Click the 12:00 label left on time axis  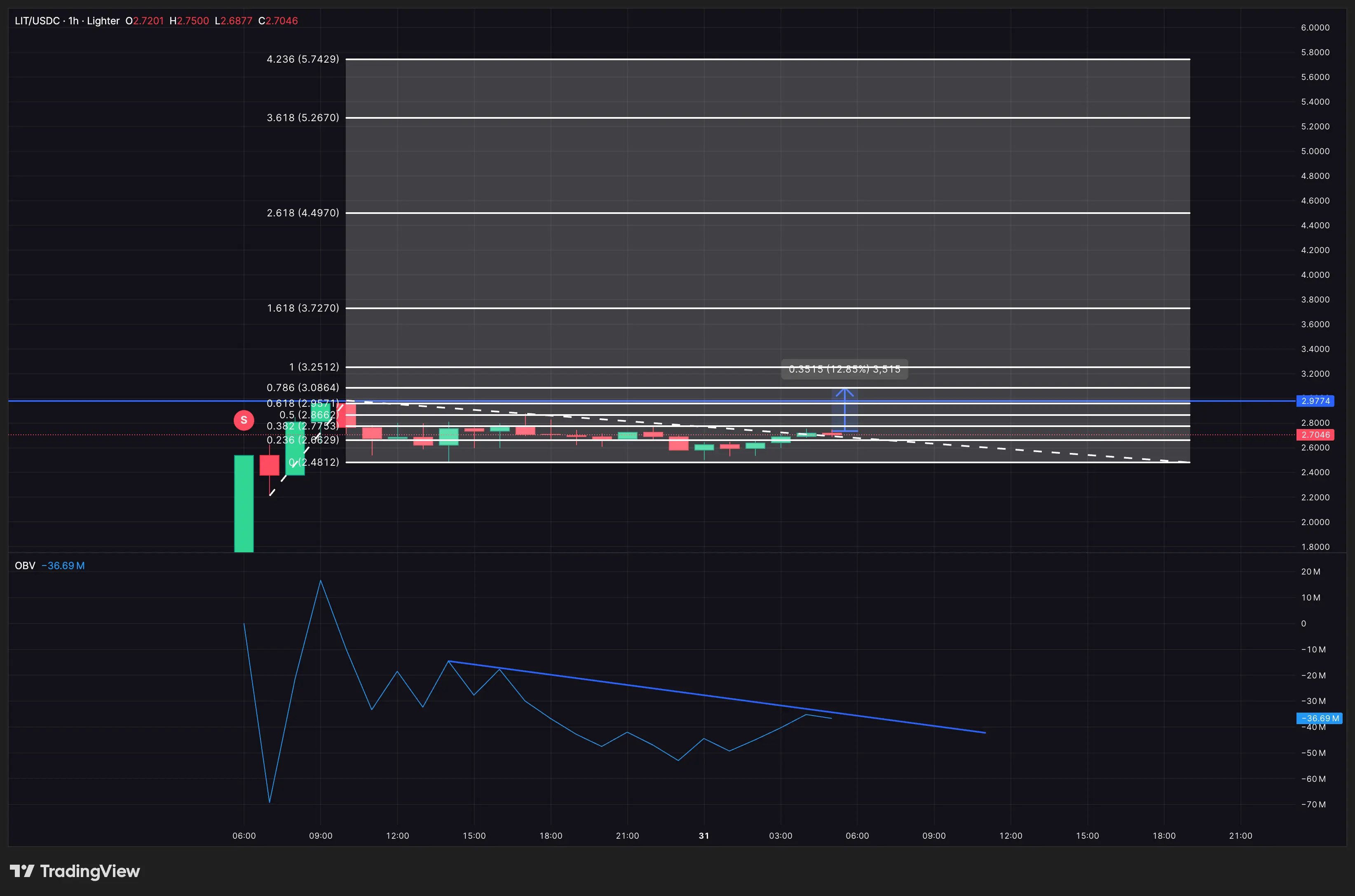coord(398,835)
